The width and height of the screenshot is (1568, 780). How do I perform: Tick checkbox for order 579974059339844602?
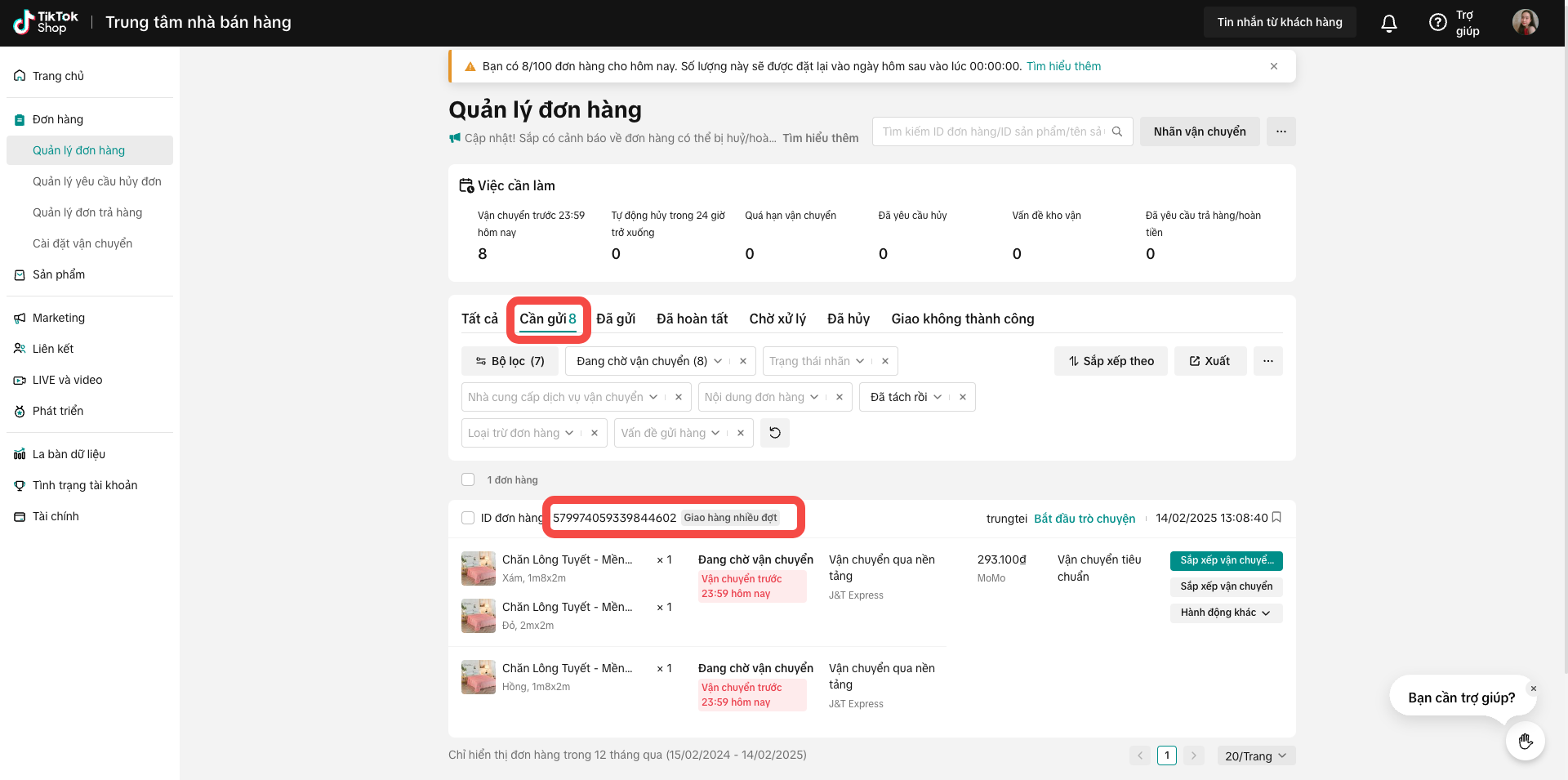click(x=468, y=518)
